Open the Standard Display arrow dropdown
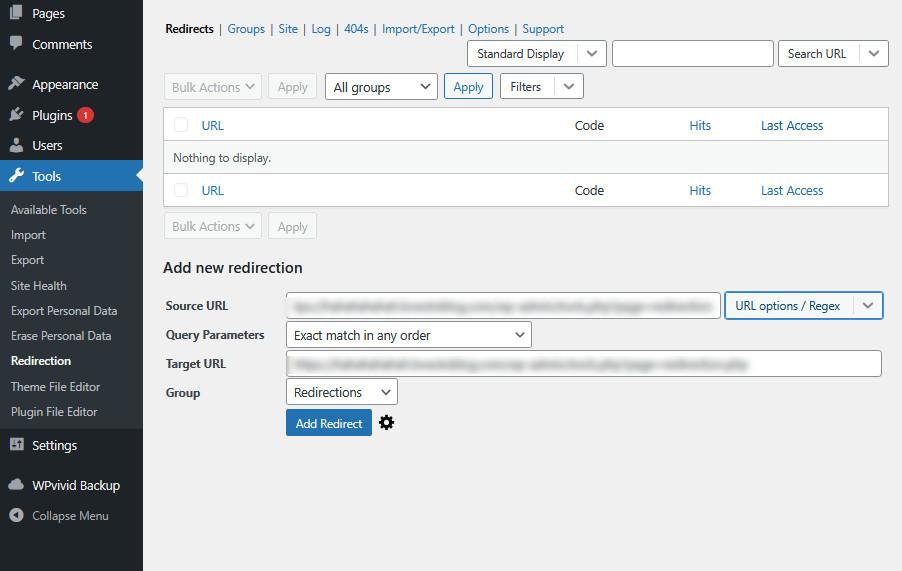Screen dimensions: 902x571 592,54
